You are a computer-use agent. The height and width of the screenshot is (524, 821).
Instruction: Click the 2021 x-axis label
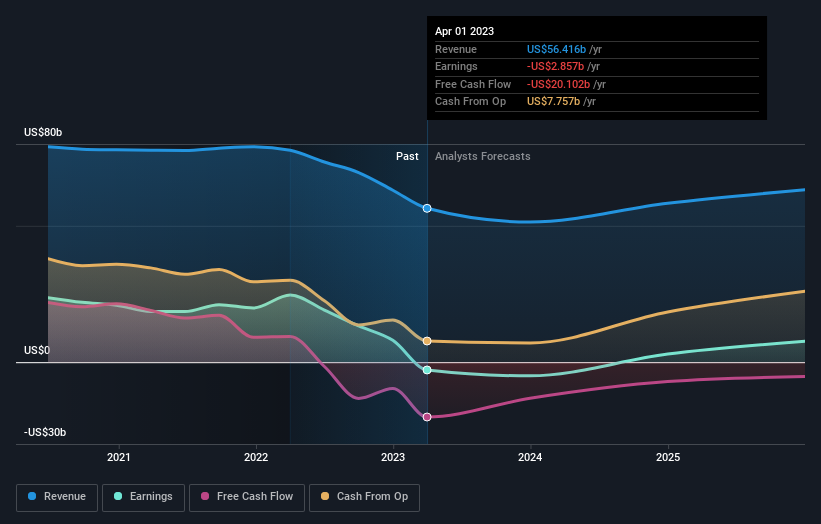[x=119, y=457]
